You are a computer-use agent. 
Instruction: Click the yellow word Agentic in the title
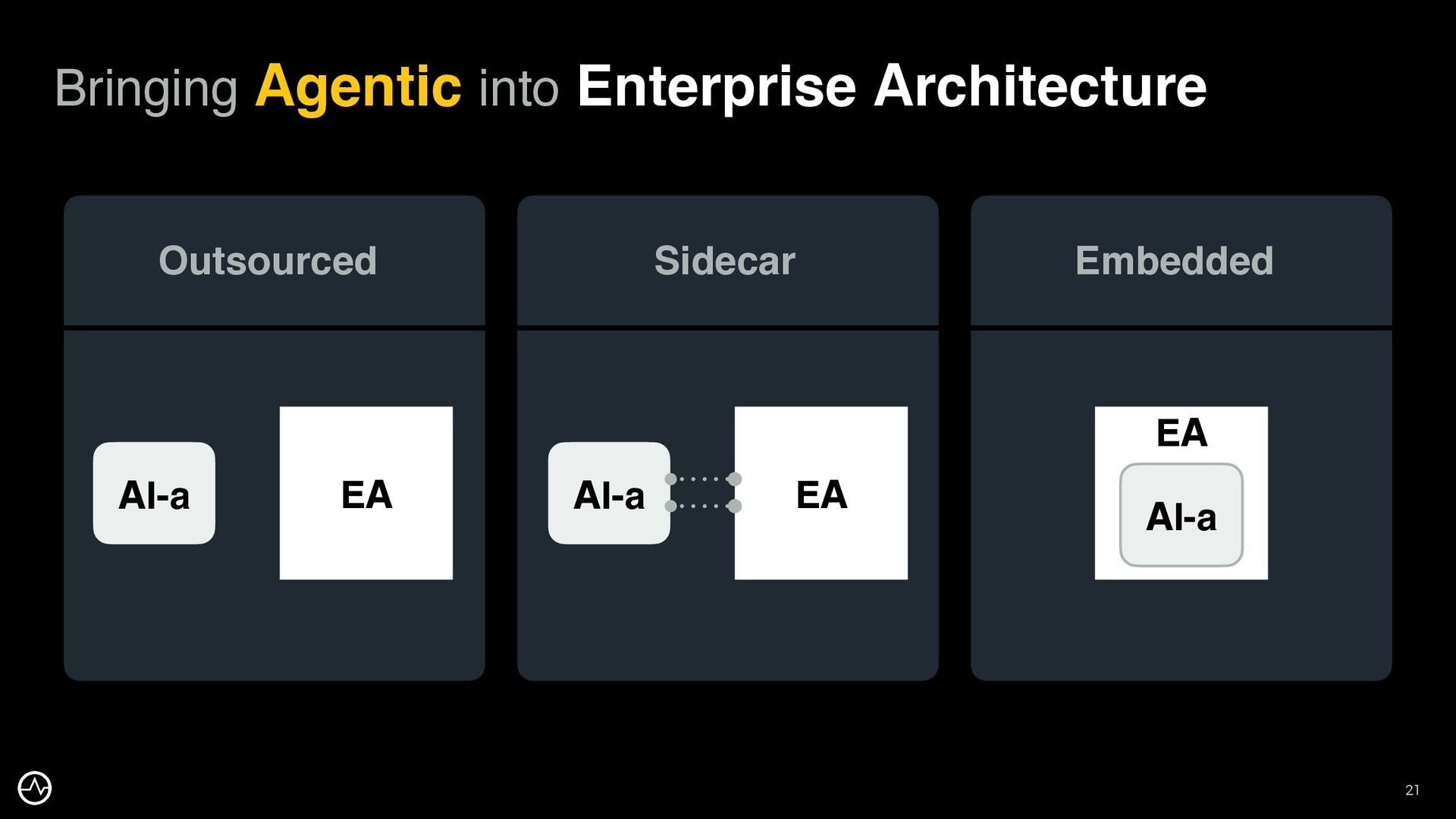coord(358,87)
